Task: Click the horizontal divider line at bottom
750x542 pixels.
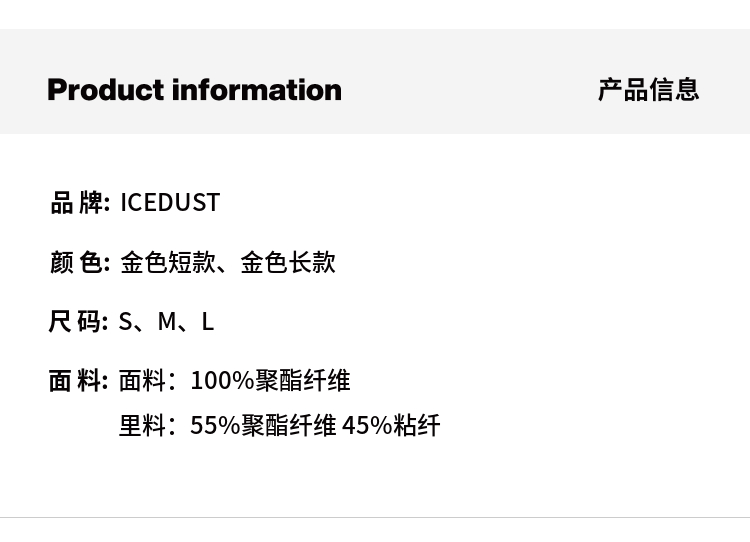Action: (x=375, y=517)
